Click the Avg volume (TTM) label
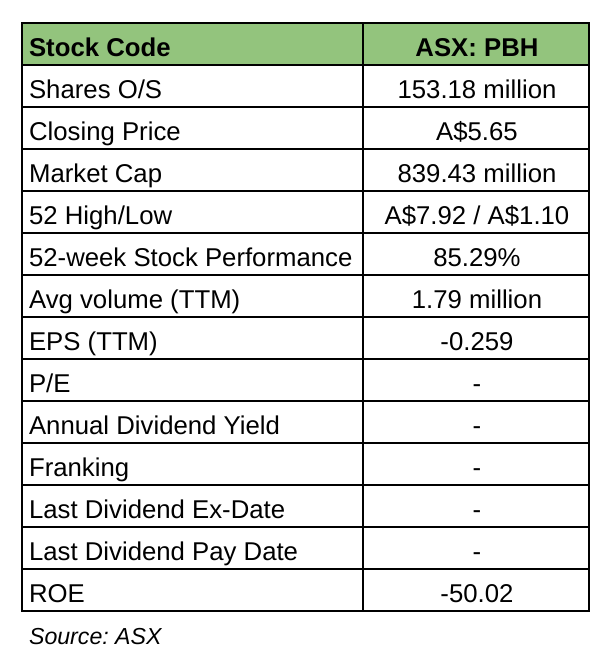This screenshot has width=607, height=662. [x=135, y=299]
